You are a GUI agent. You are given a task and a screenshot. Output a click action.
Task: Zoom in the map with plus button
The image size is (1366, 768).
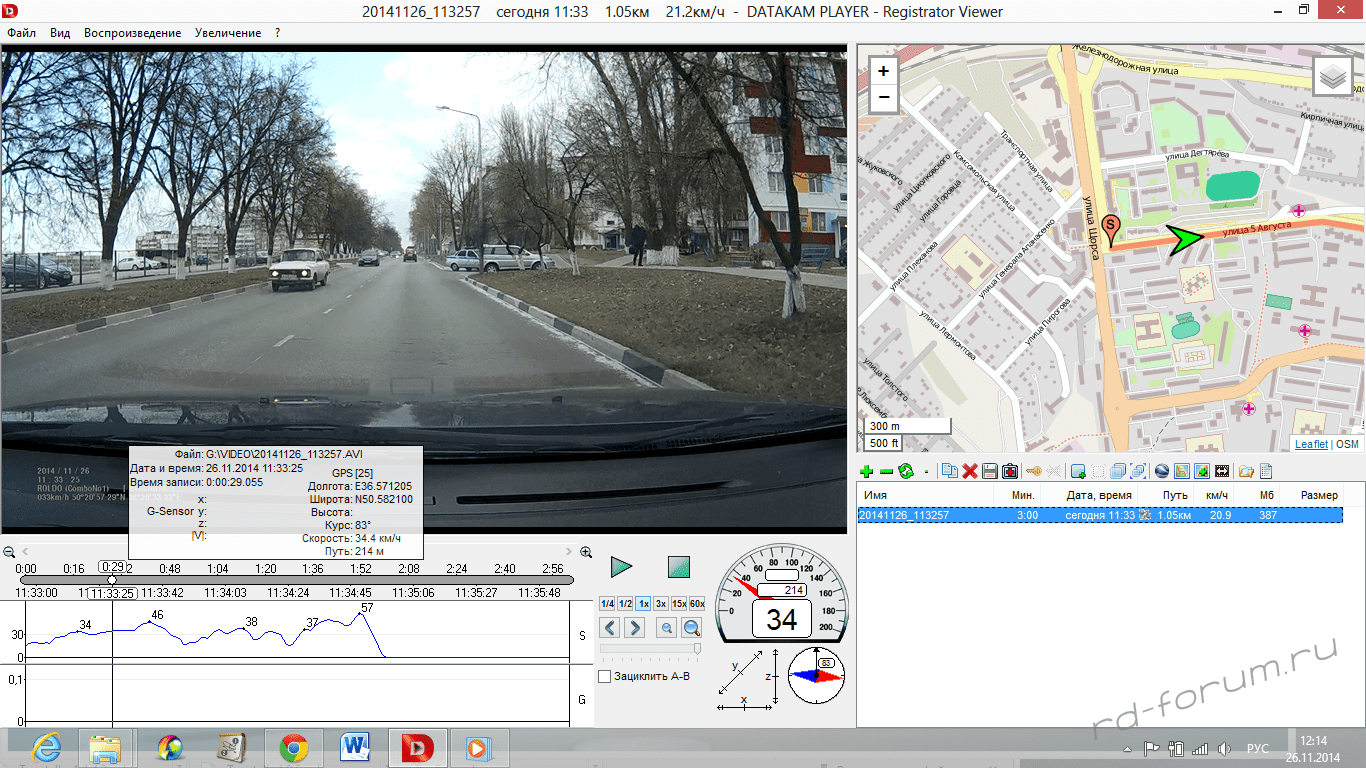coord(883,72)
